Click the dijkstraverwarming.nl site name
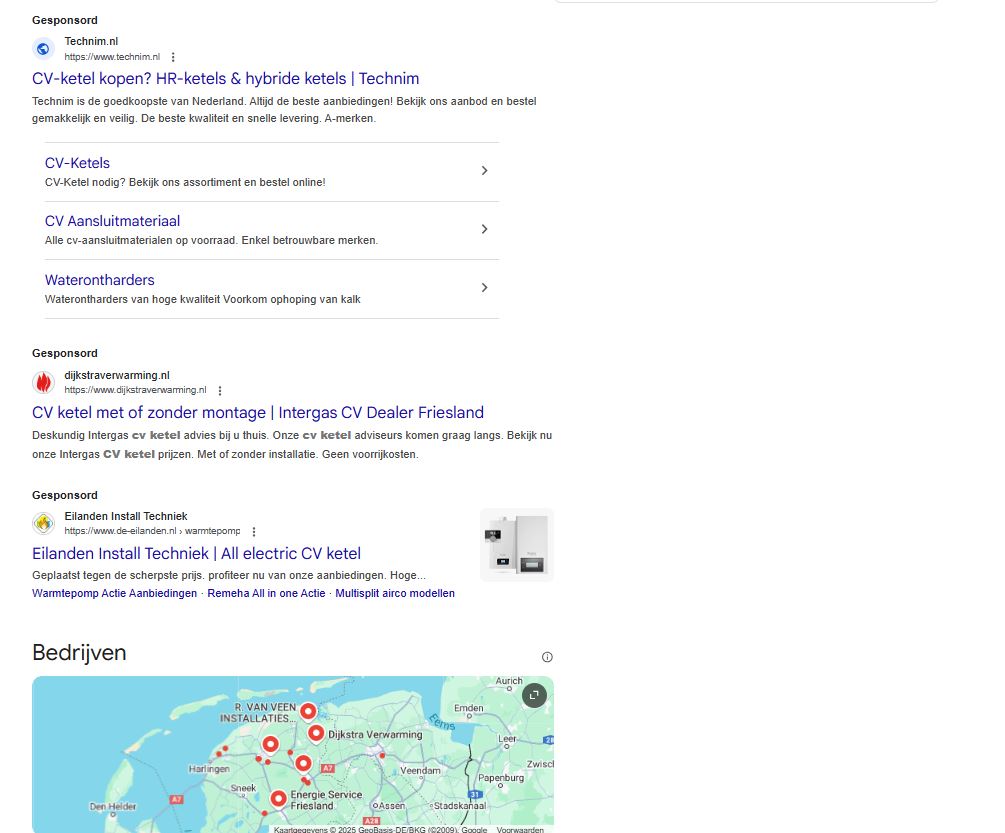 pos(117,375)
